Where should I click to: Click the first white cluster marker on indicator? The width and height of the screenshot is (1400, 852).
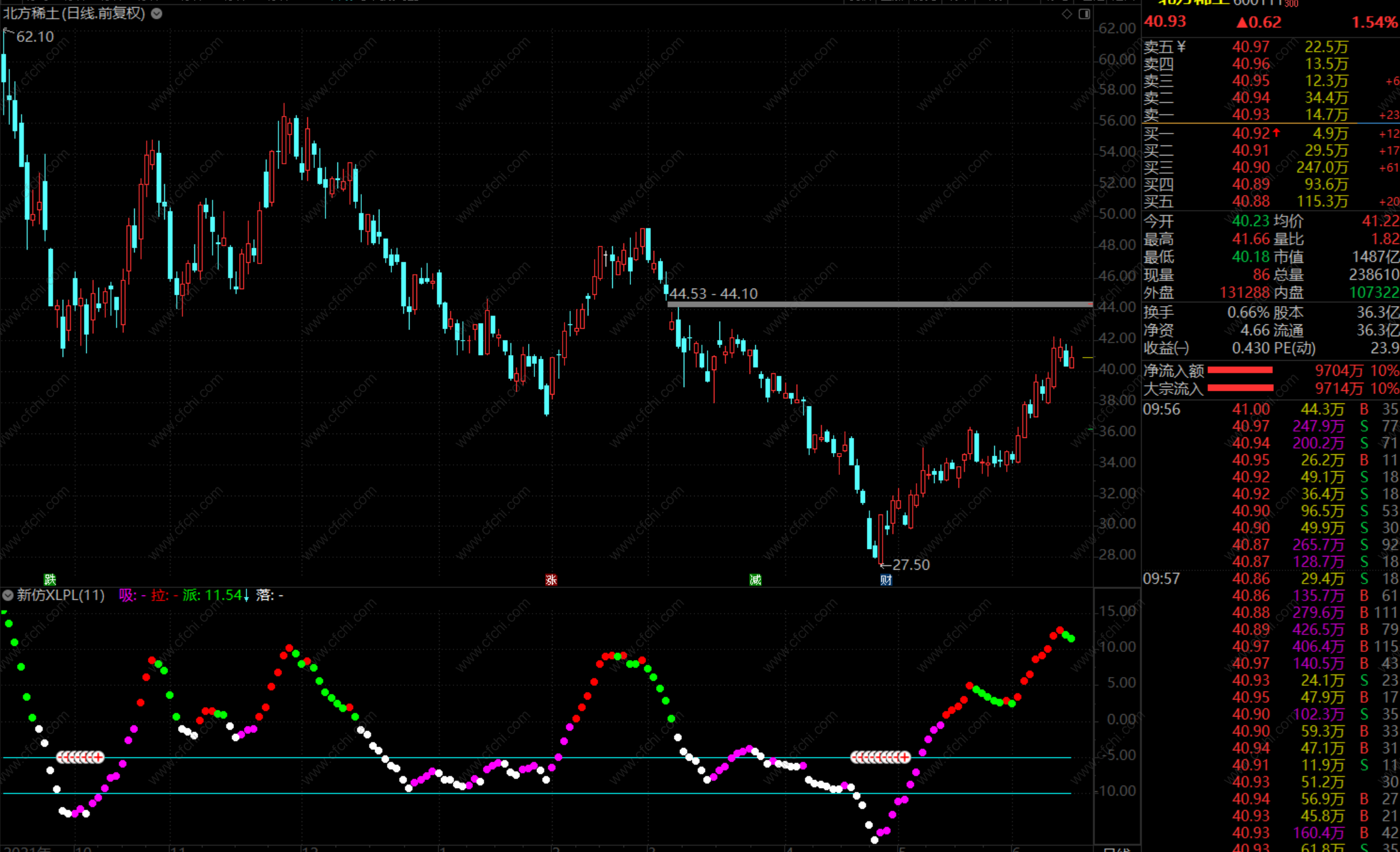80,757
